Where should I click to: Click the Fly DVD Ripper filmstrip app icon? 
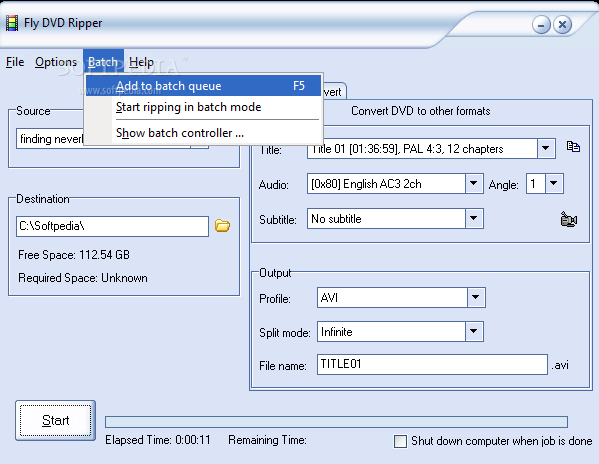coord(12,23)
